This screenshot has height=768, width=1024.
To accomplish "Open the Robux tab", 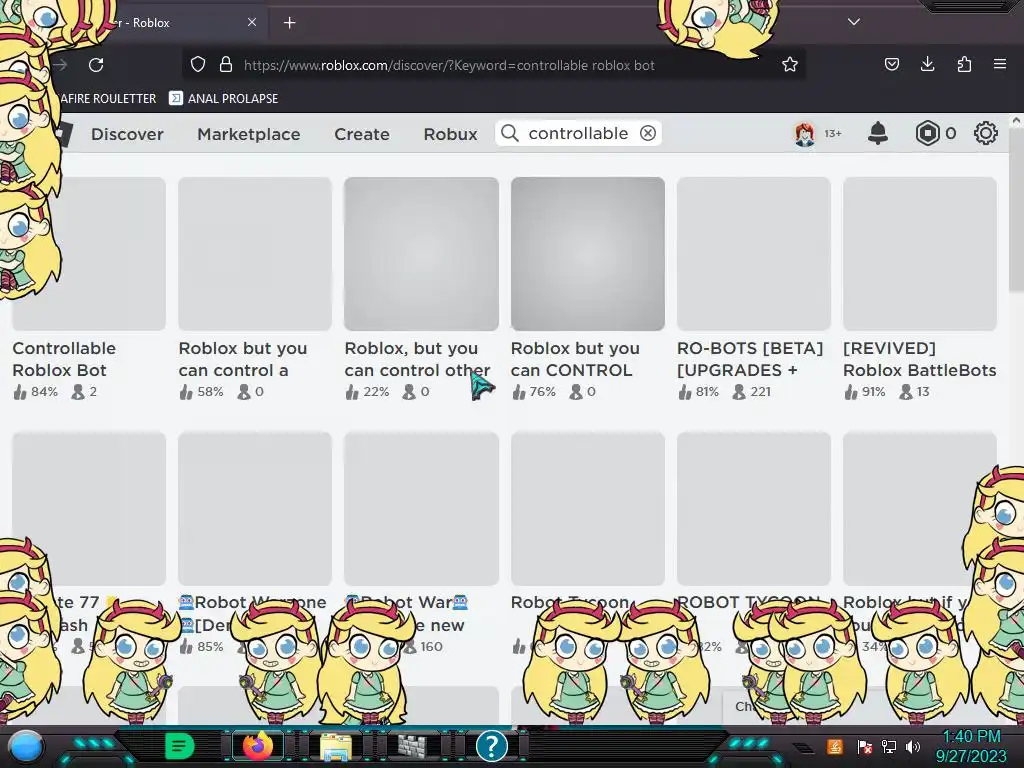I will [450, 134].
